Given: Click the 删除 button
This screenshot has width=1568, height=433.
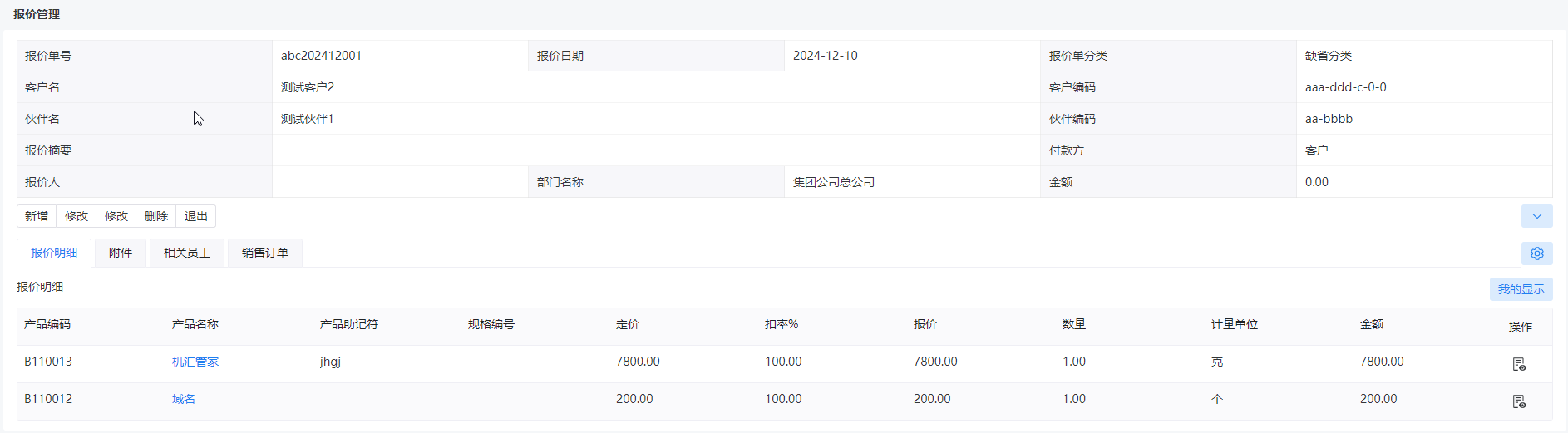Looking at the screenshot, I should pos(156,216).
